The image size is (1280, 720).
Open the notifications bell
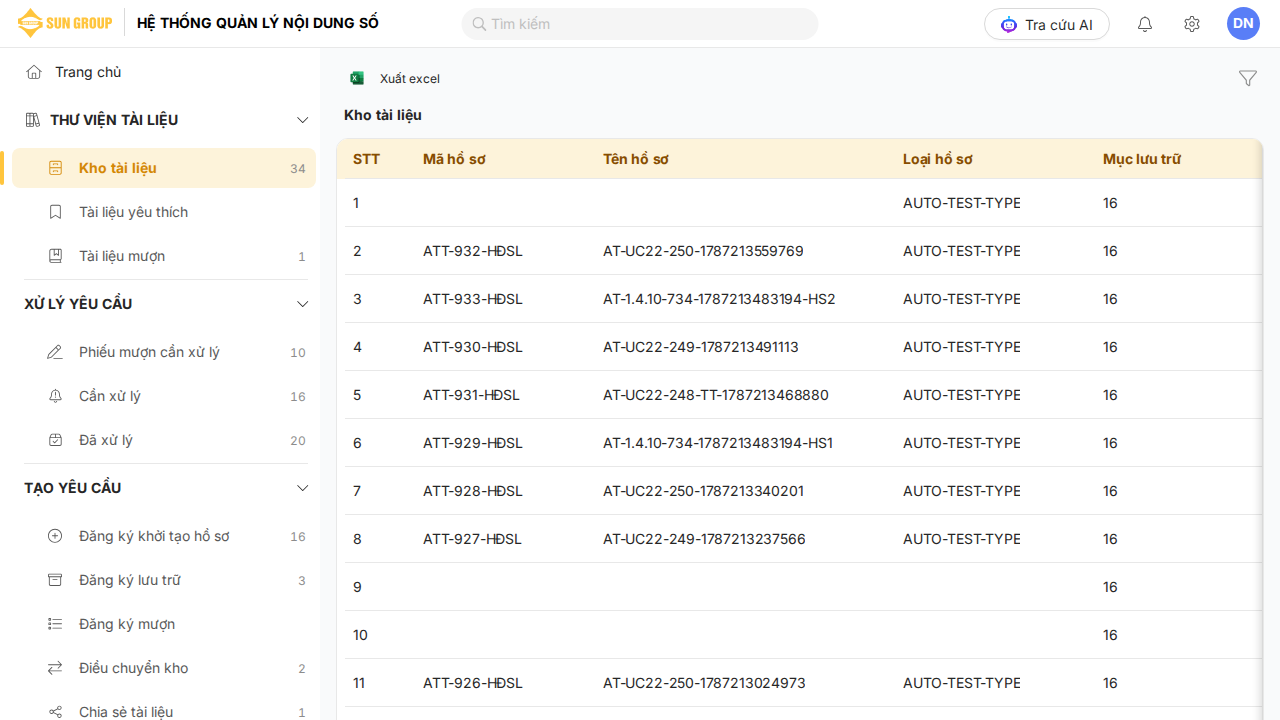[1145, 24]
